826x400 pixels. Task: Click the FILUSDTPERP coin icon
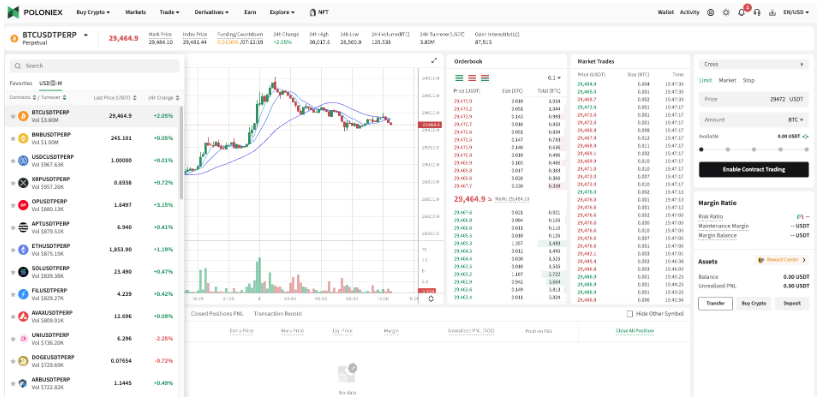click(x=23, y=294)
